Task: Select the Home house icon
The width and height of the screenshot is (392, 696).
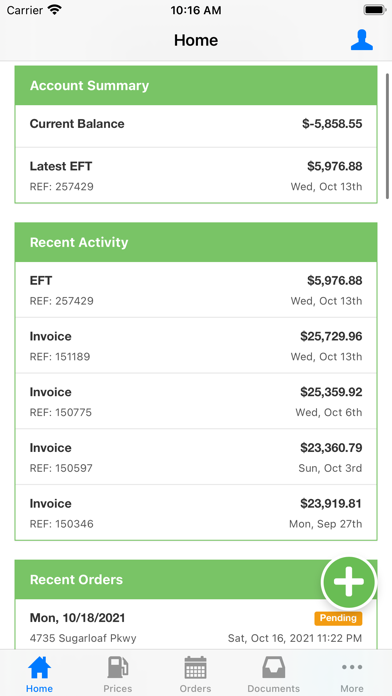Action: coord(39,667)
